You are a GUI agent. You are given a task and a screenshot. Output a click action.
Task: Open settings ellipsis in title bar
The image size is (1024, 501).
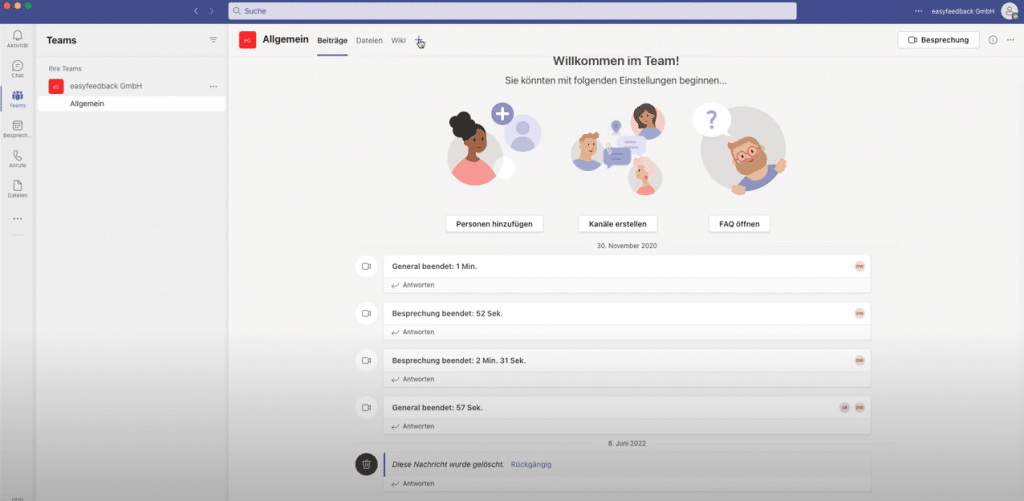pyautogui.click(x=919, y=11)
